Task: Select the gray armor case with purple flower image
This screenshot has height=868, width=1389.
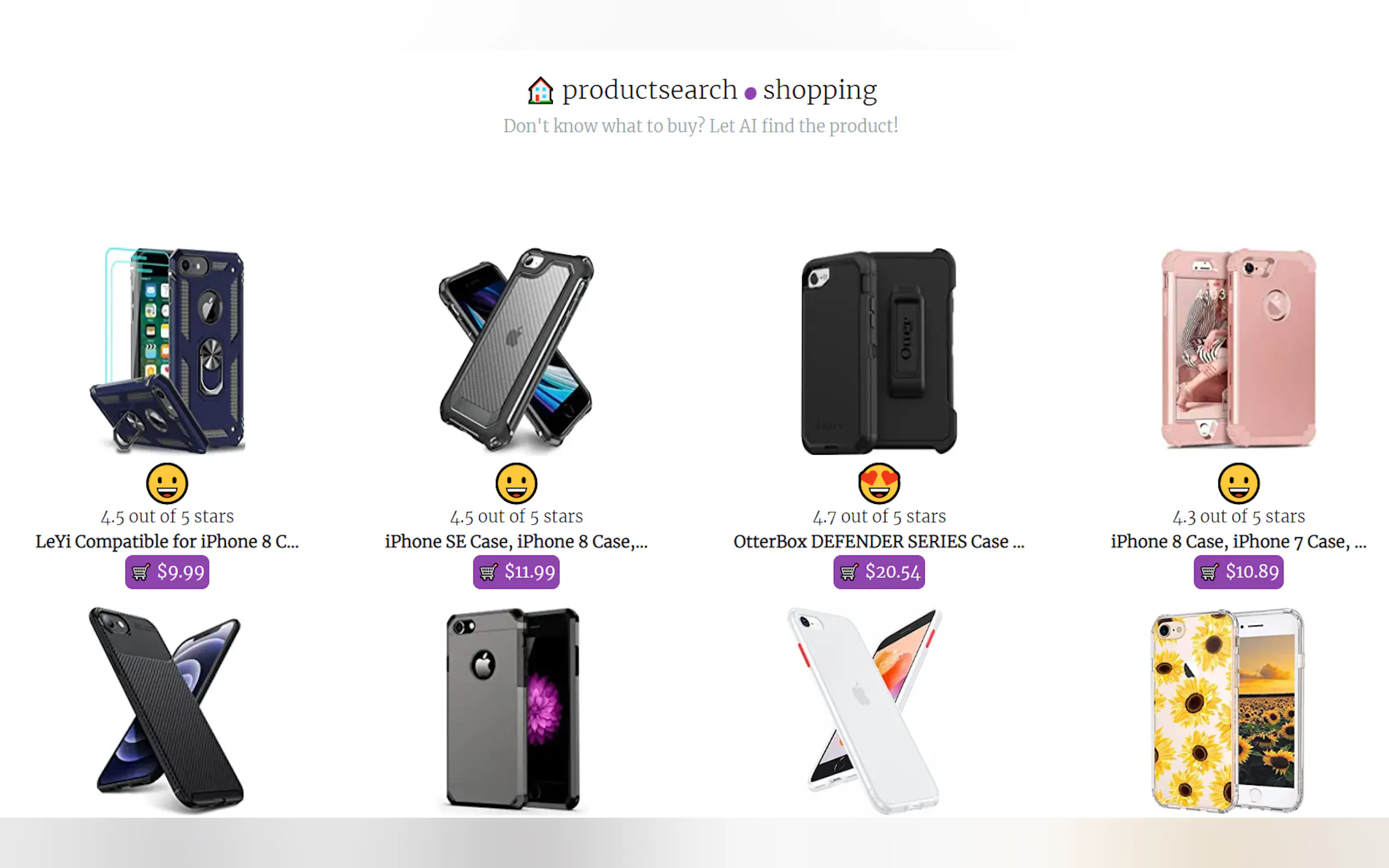Action: pyautogui.click(x=513, y=710)
